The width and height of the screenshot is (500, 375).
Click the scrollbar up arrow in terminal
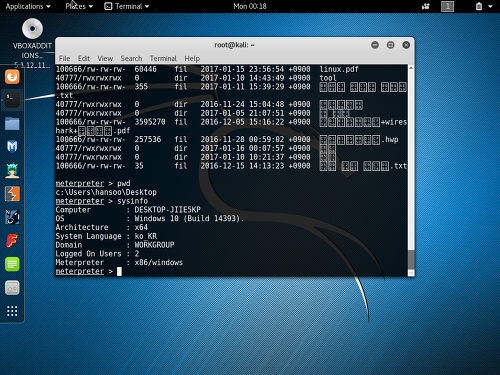pyautogui.click(x=411, y=68)
